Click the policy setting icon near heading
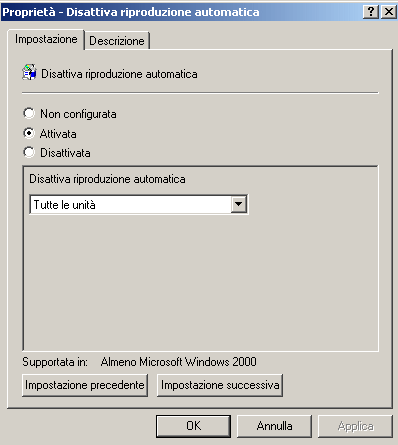This screenshot has height=445, width=398. pyautogui.click(x=29, y=72)
